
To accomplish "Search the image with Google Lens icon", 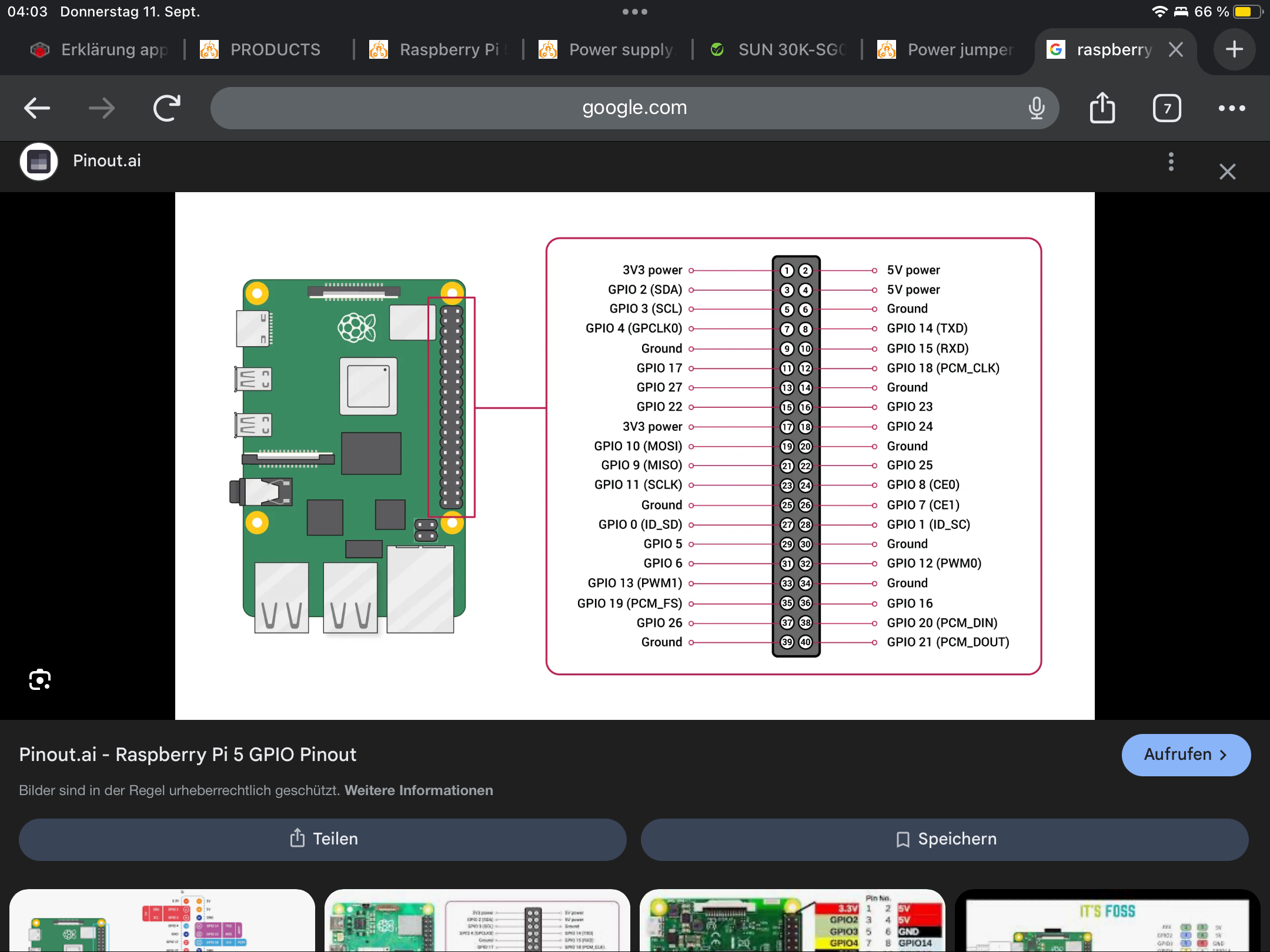I will 40,679.
